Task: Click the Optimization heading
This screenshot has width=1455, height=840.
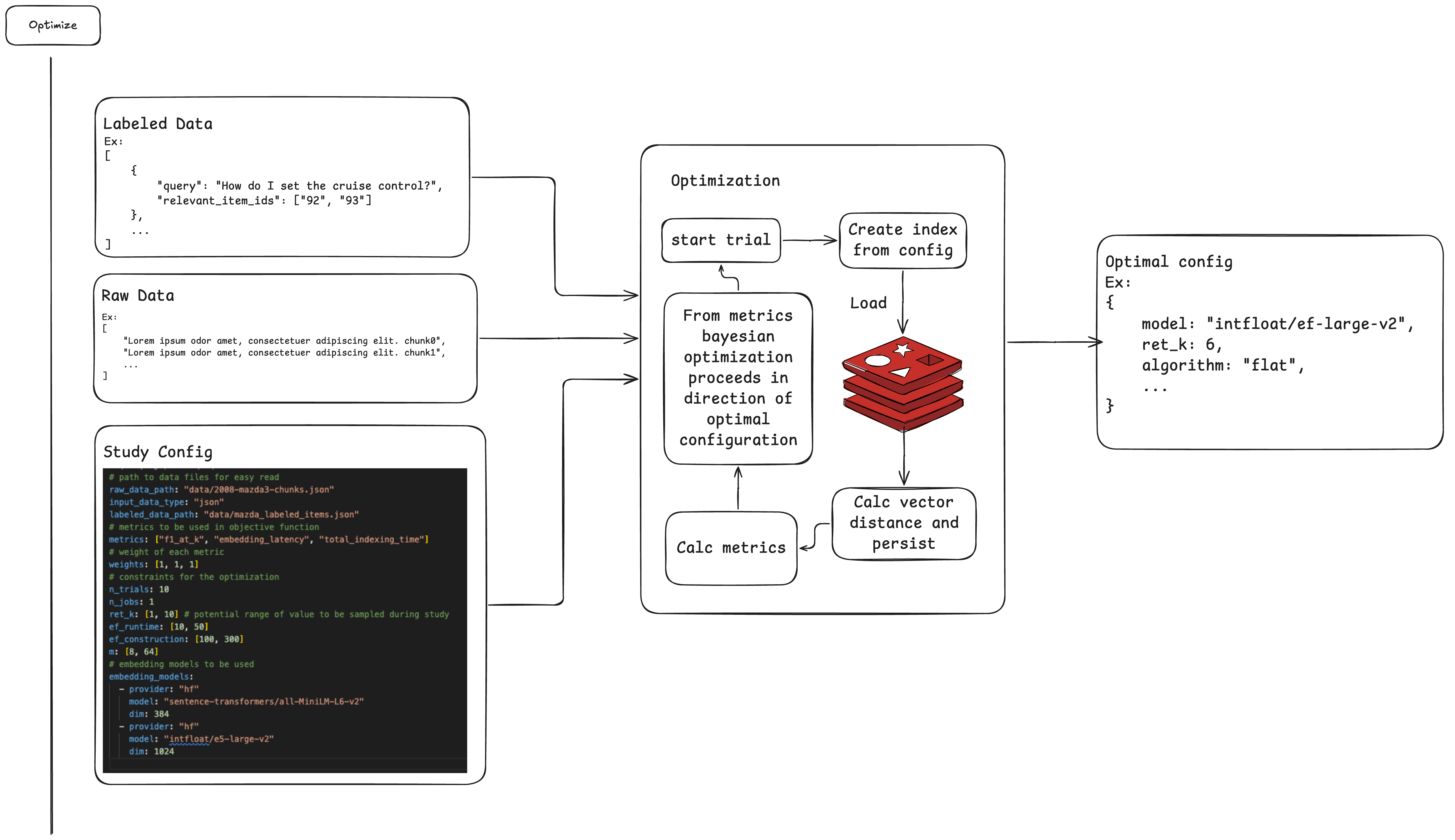Action: pyautogui.click(x=725, y=181)
